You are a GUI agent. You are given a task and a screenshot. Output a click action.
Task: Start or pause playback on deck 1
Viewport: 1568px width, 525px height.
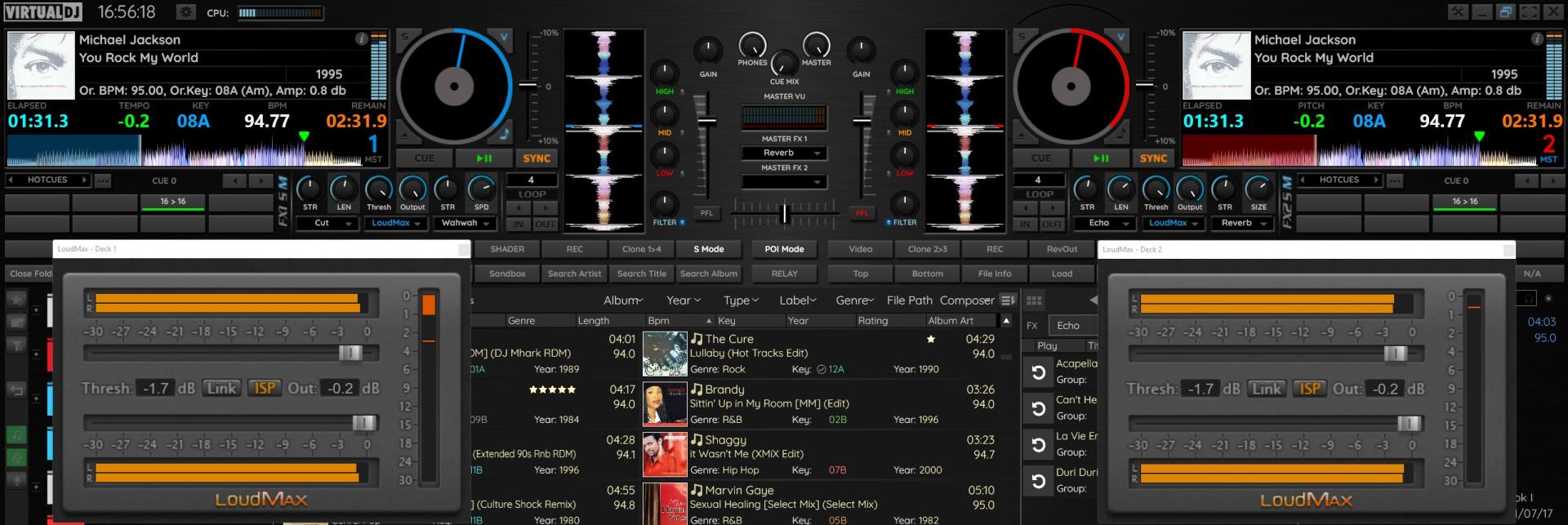[483, 158]
